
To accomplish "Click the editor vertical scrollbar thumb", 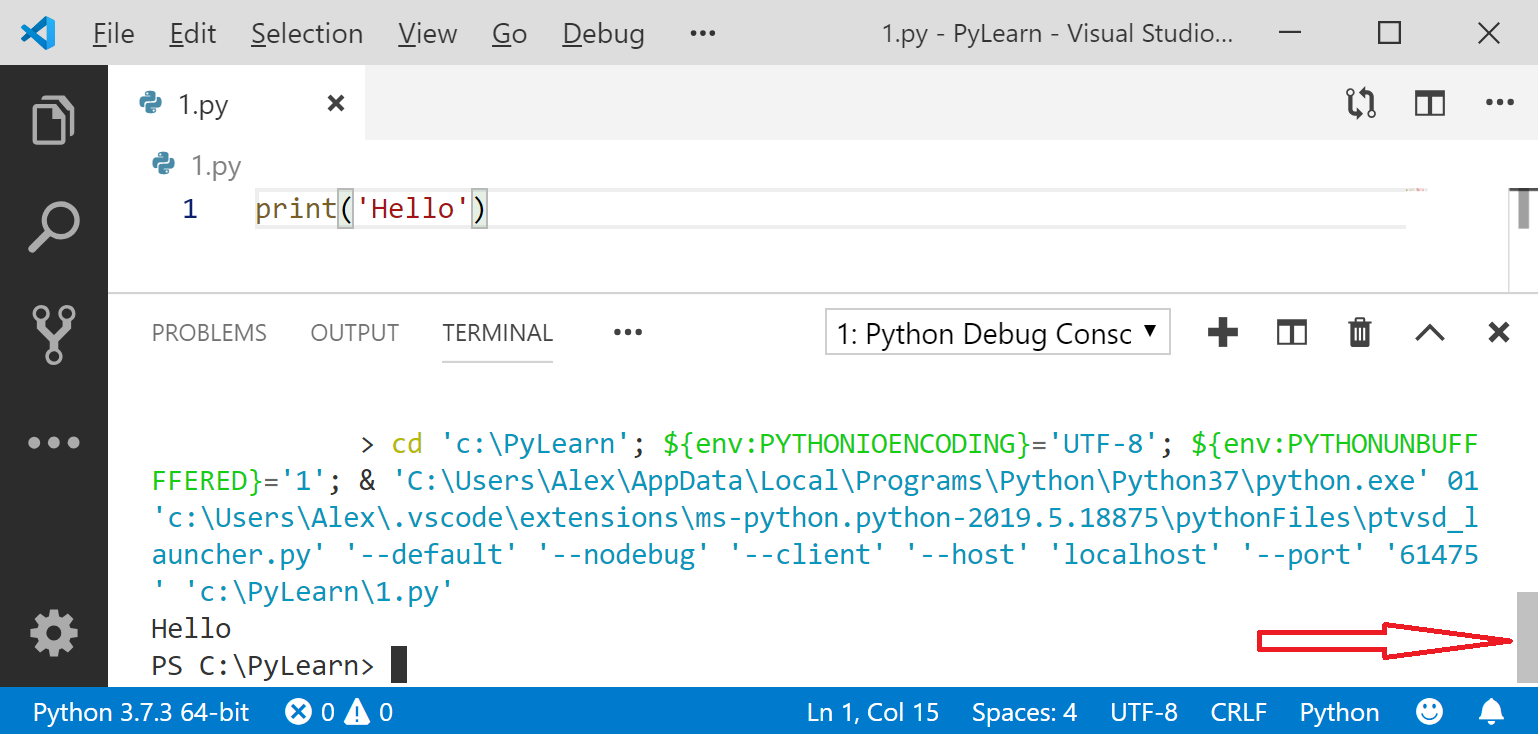I will 1525,208.
